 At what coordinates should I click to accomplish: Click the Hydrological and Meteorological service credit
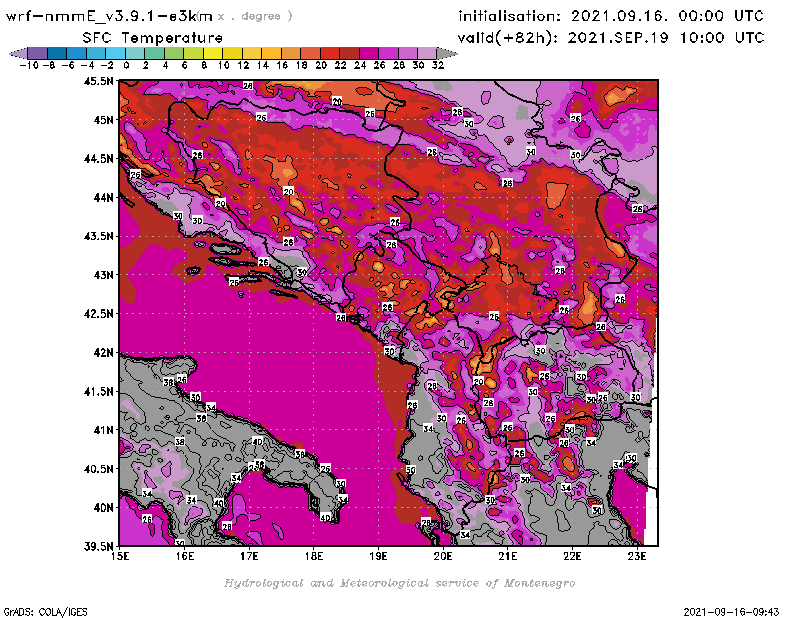pyautogui.click(x=399, y=583)
